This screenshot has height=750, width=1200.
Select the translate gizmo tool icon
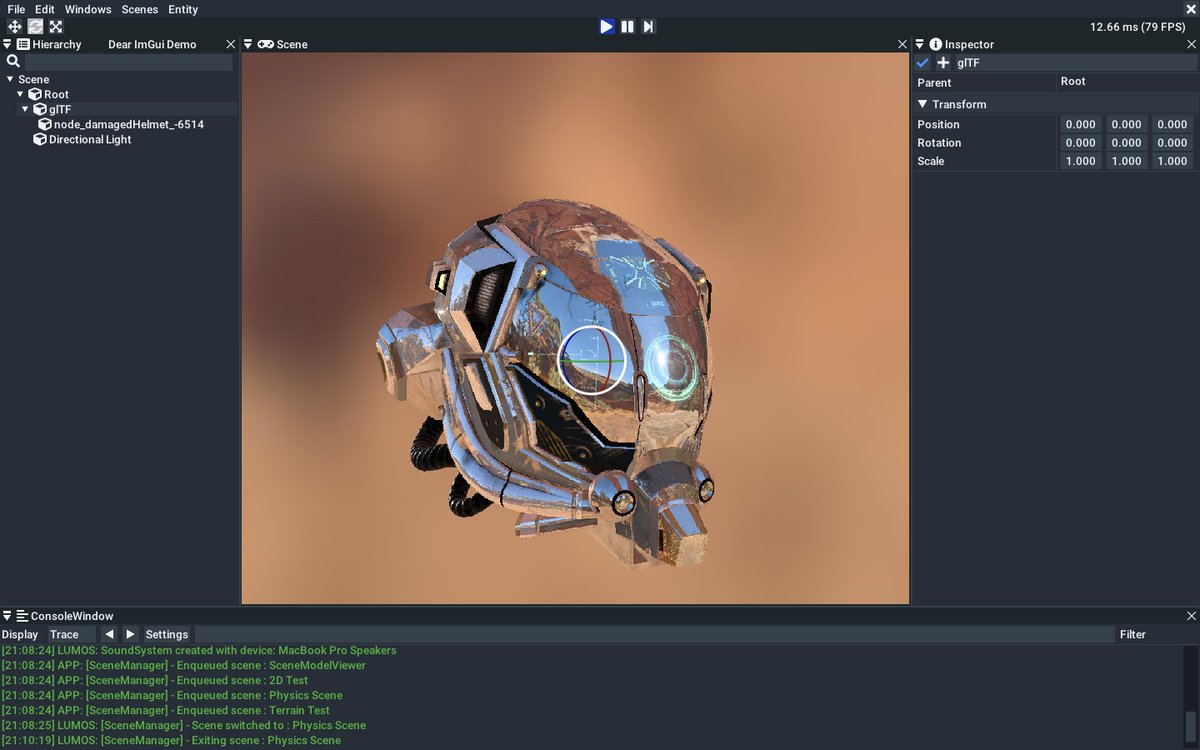click(14, 26)
